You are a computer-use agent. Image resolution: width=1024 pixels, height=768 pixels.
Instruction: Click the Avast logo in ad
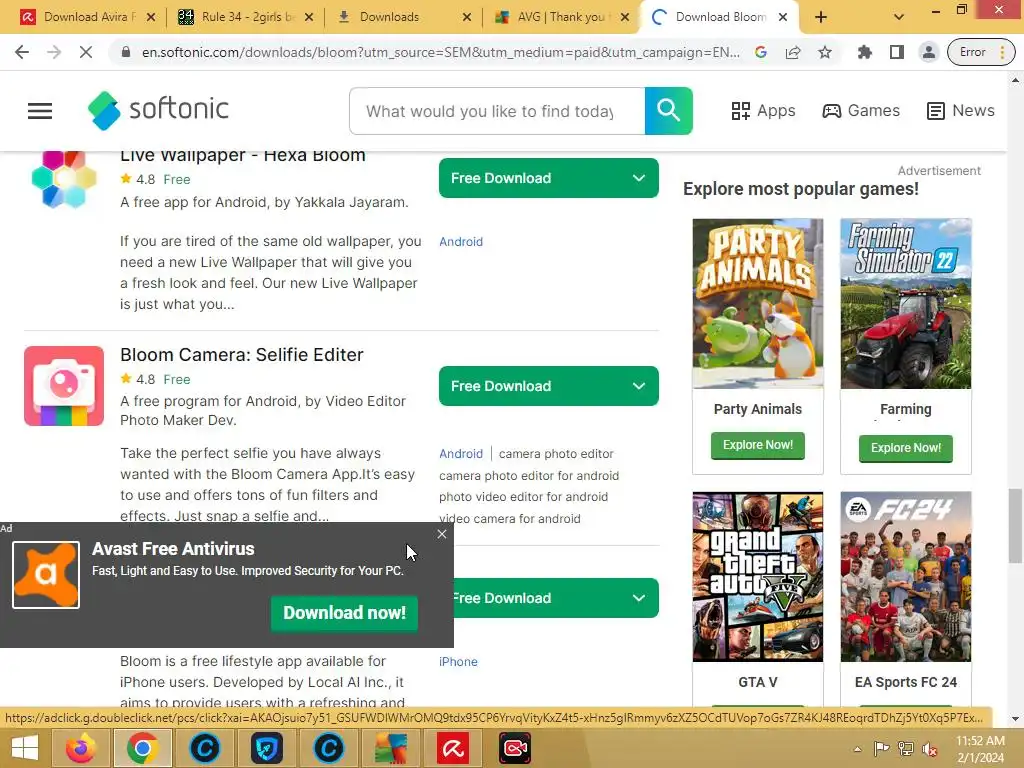click(x=46, y=575)
